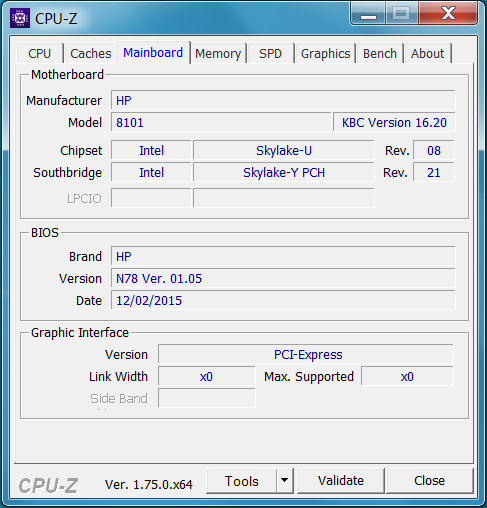Click the Manufacturer field showing HP
The width and height of the screenshot is (487, 508).
(283, 100)
